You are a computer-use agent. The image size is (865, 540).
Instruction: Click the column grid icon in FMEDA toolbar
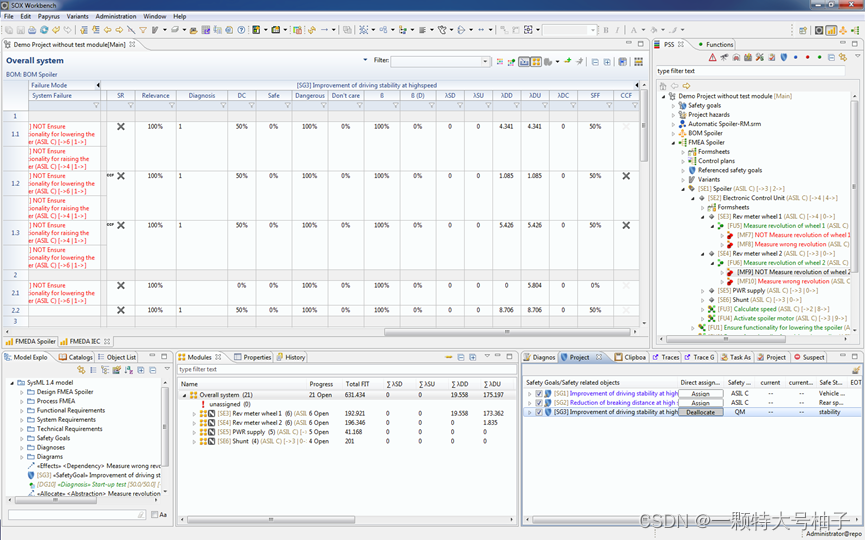click(639, 62)
